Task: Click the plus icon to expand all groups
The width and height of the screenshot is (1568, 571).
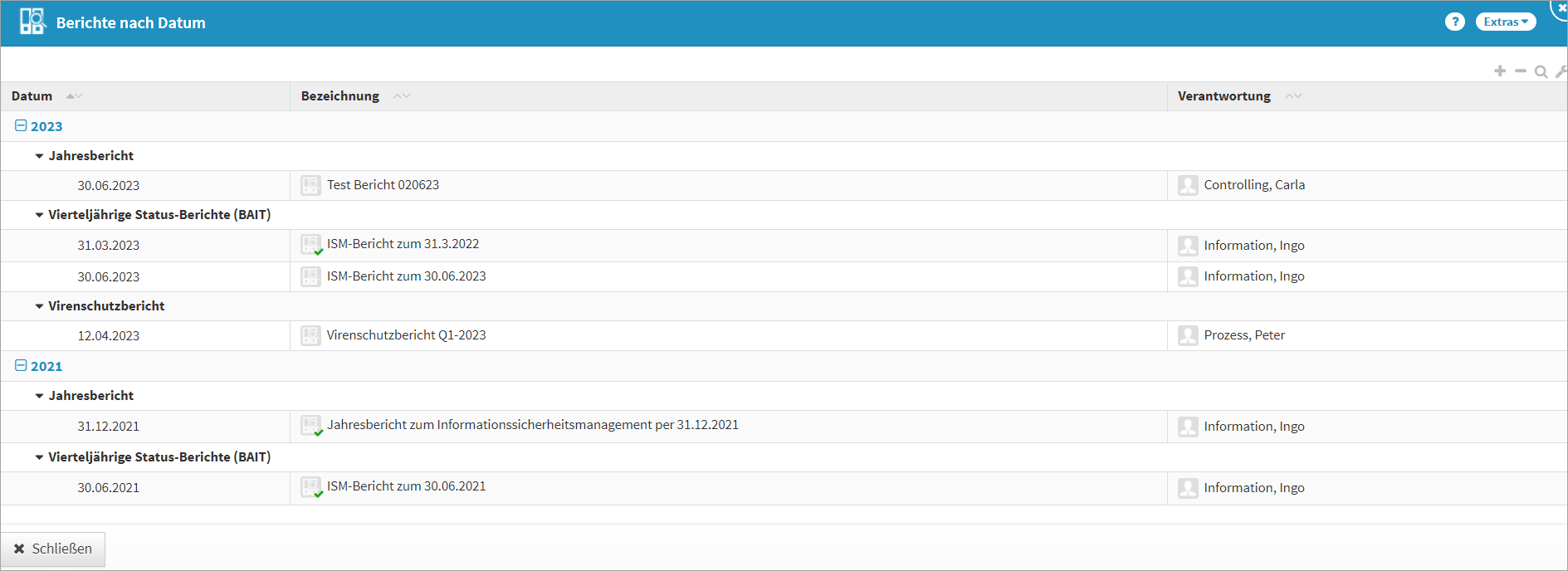Action: click(1499, 71)
